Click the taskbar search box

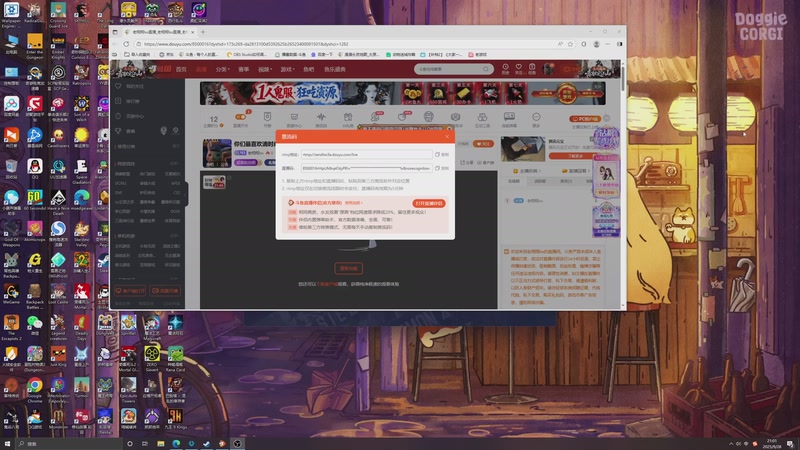tap(69, 444)
